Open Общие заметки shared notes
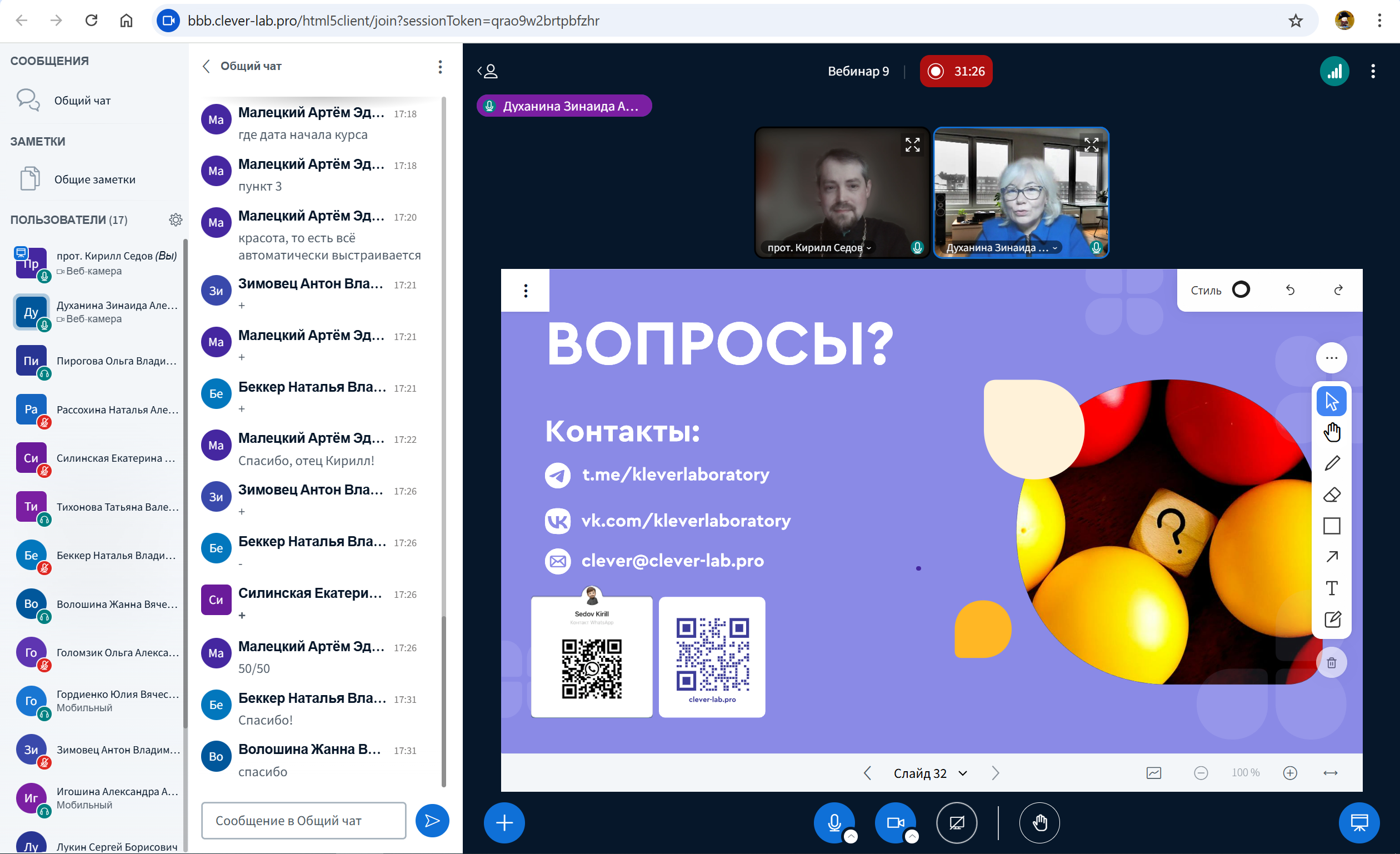This screenshot has height=854, width=1400. 94,179
